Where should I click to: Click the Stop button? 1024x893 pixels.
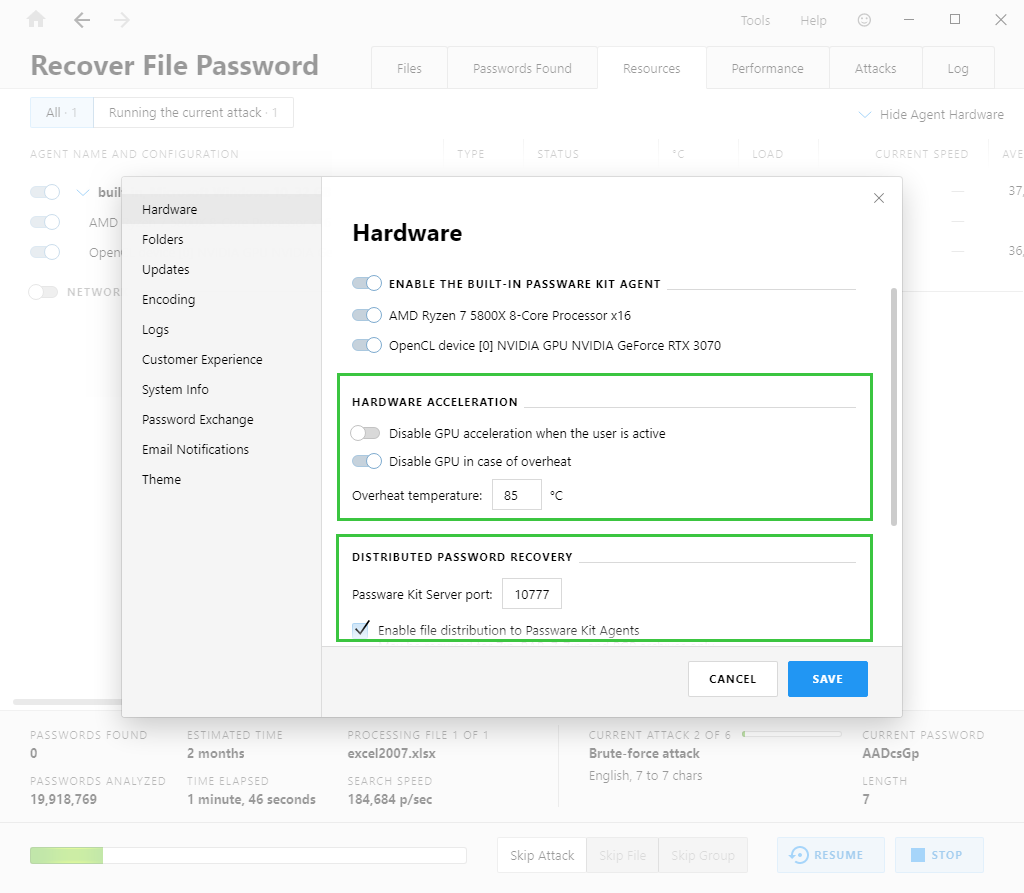tap(939, 855)
